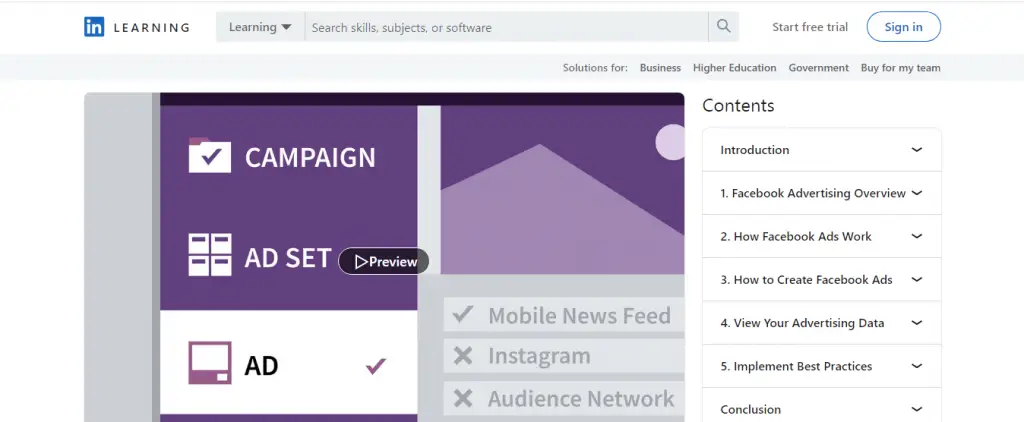Viewport: 1024px width, 422px height.
Task: Click the Ad monitor icon
Action: coord(209,364)
